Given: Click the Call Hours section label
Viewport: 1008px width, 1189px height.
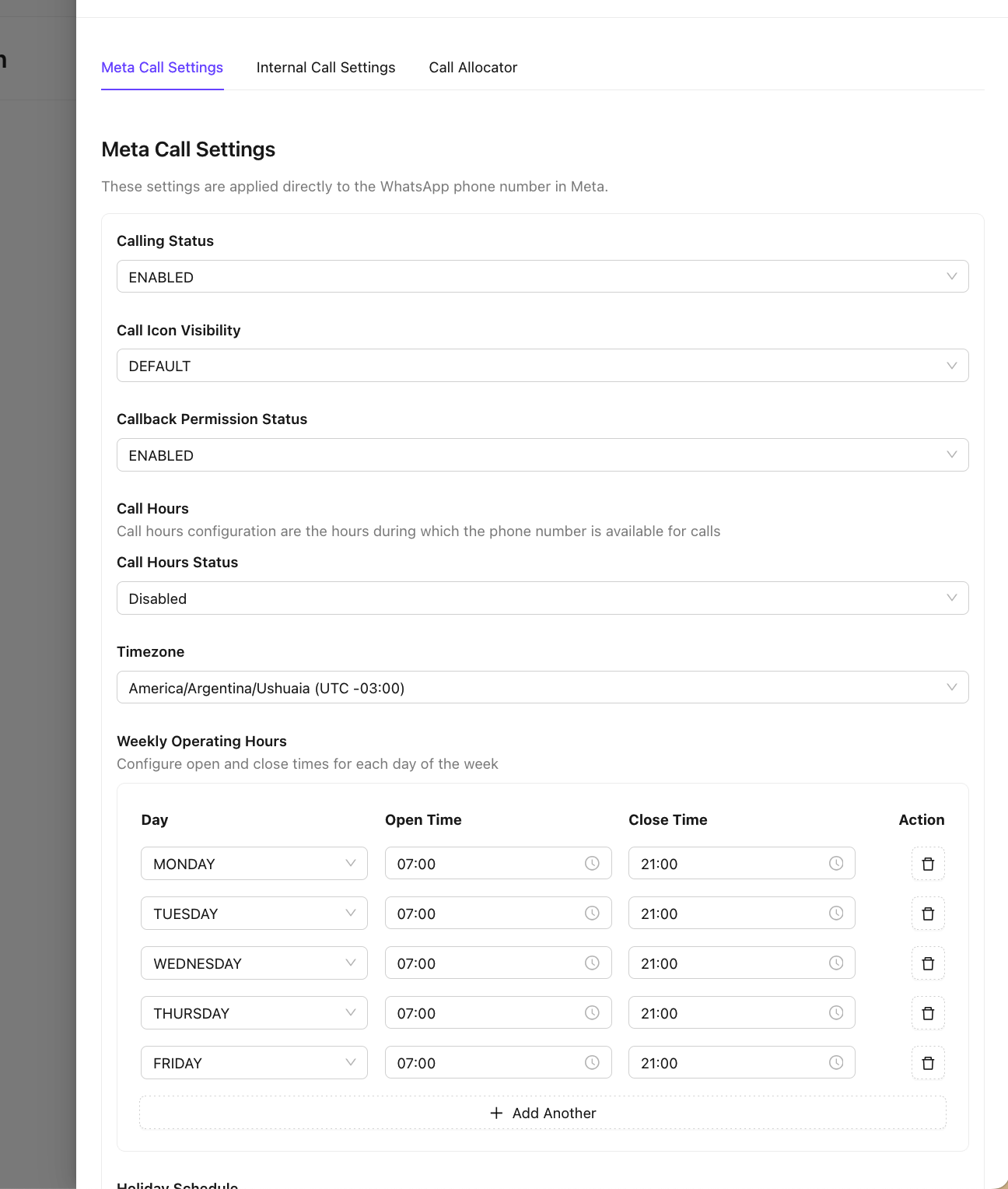Looking at the screenshot, I should [x=152, y=508].
